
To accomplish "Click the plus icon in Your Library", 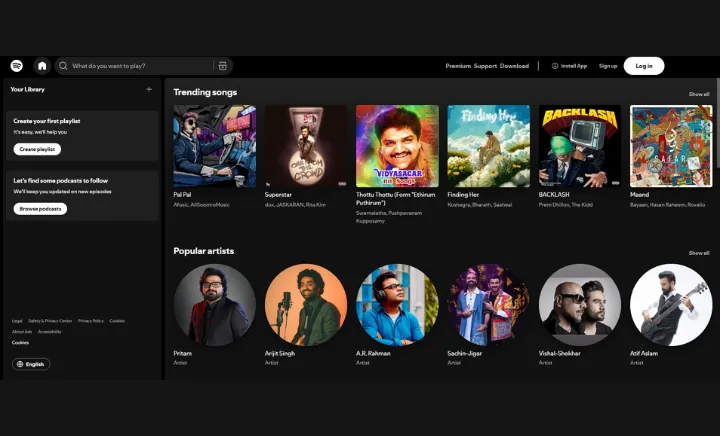I will pos(149,89).
